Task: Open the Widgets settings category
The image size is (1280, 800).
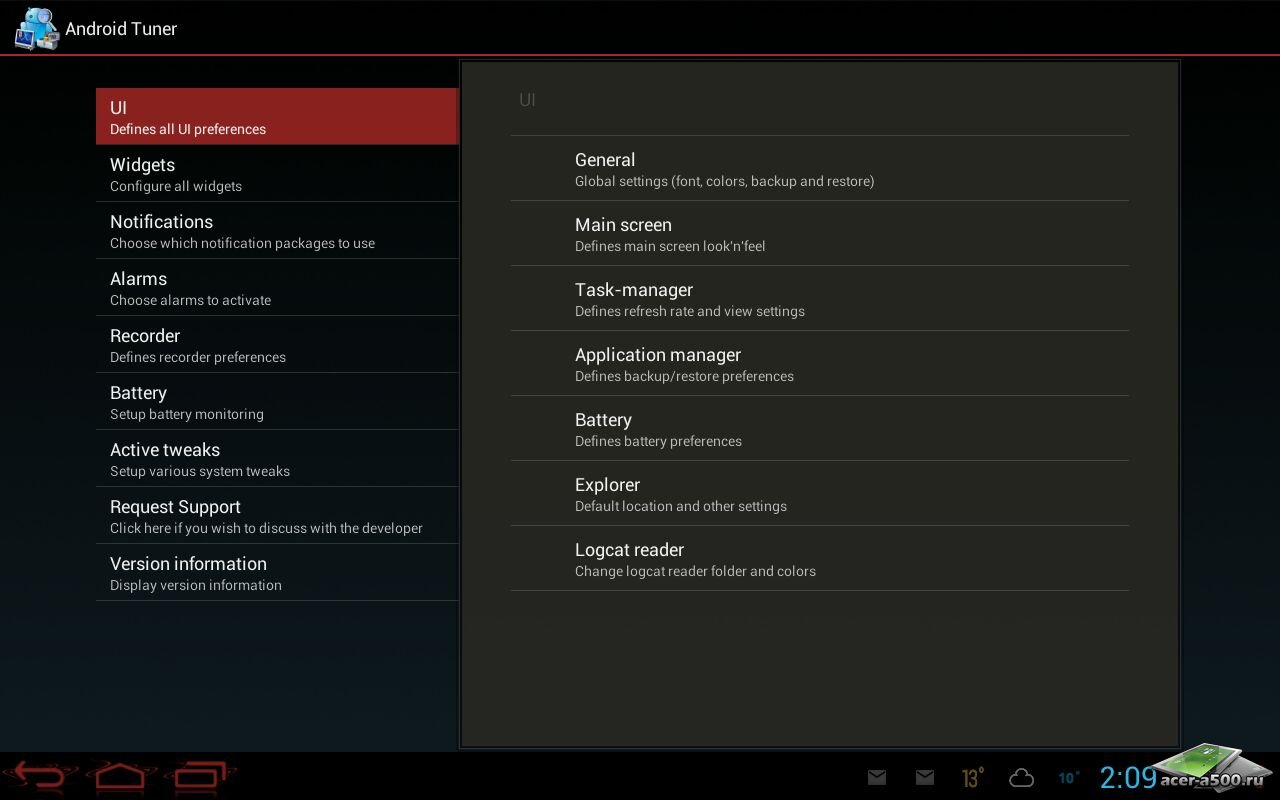Action: (x=277, y=174)
